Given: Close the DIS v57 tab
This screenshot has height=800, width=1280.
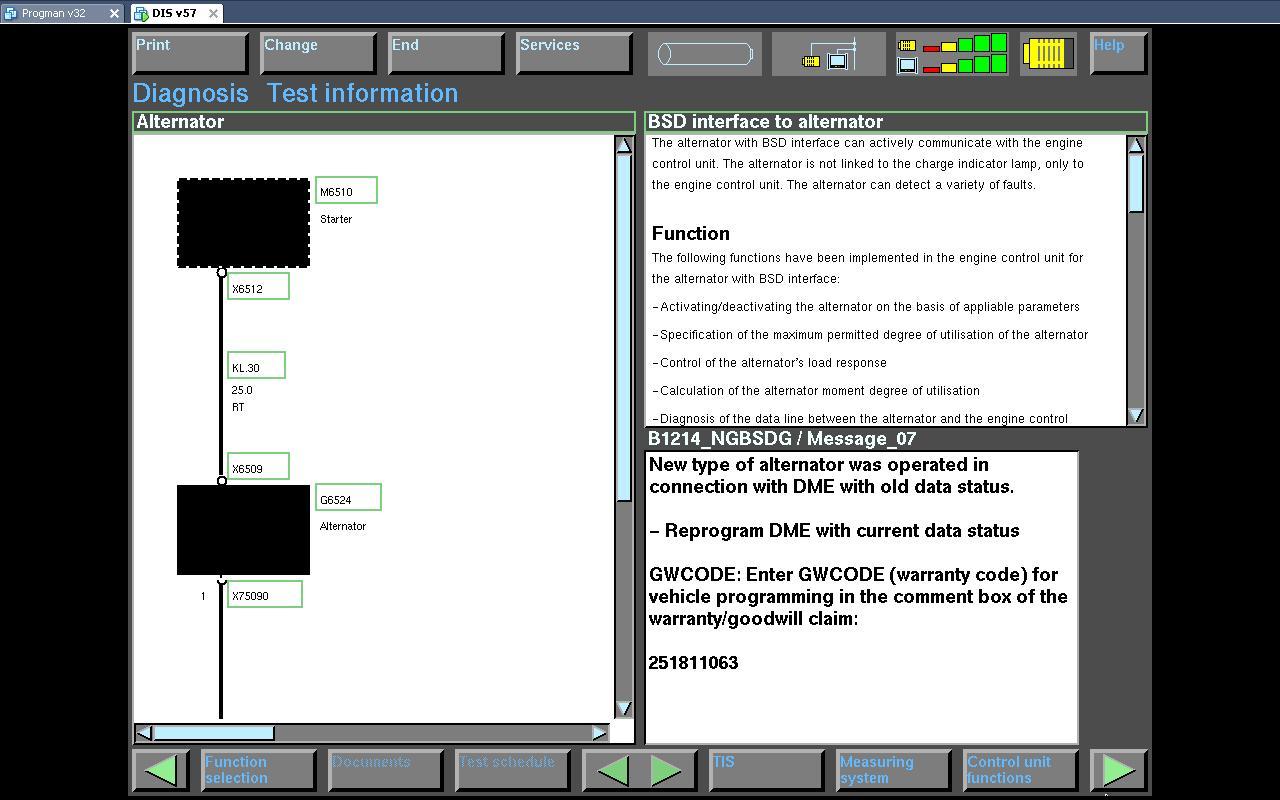Looking at the screenshot, I should pos(213,13).
